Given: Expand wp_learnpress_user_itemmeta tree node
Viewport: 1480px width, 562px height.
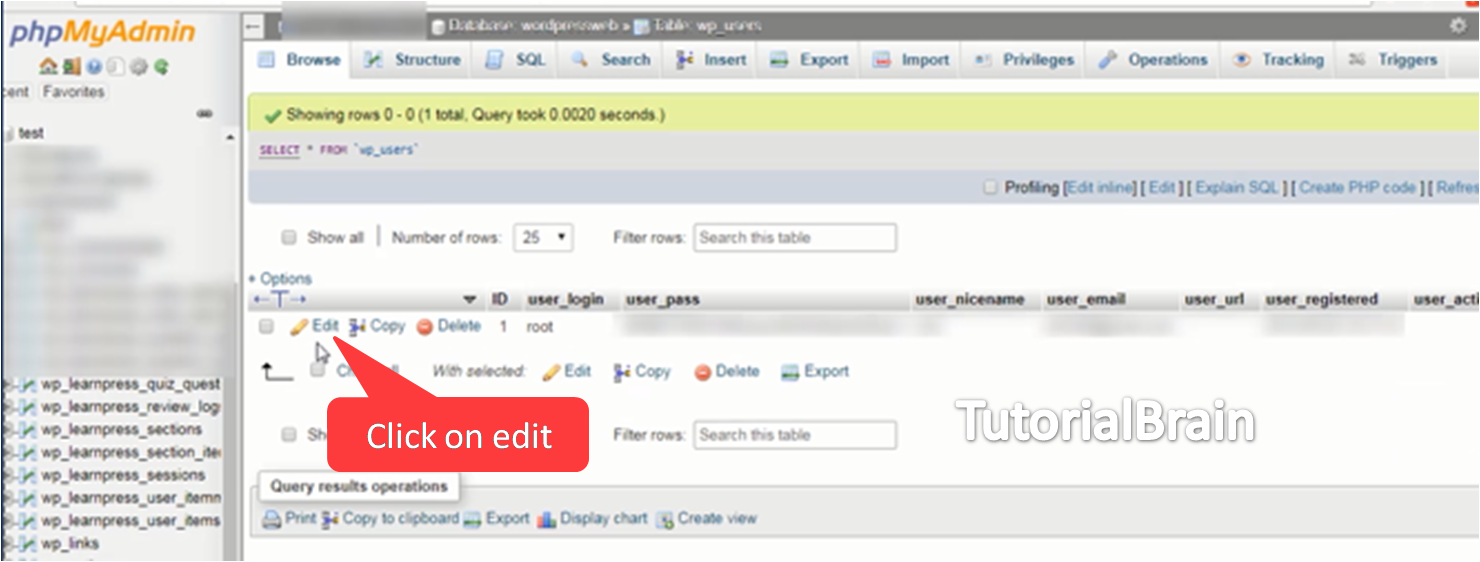Looking at the screenshot, I should pos(8,498).
